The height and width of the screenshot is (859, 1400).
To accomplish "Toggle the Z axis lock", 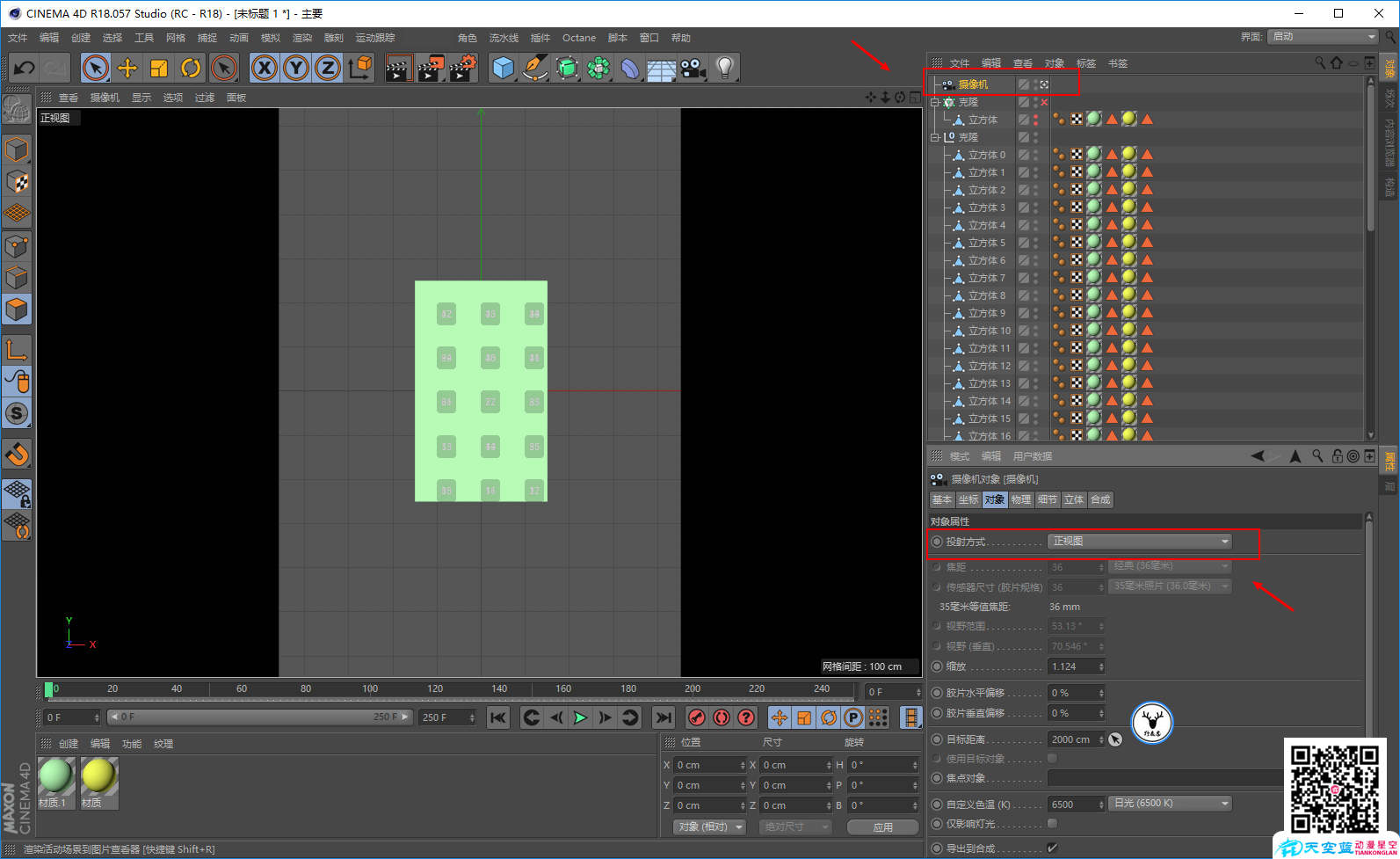I will [x=328, y=68].
